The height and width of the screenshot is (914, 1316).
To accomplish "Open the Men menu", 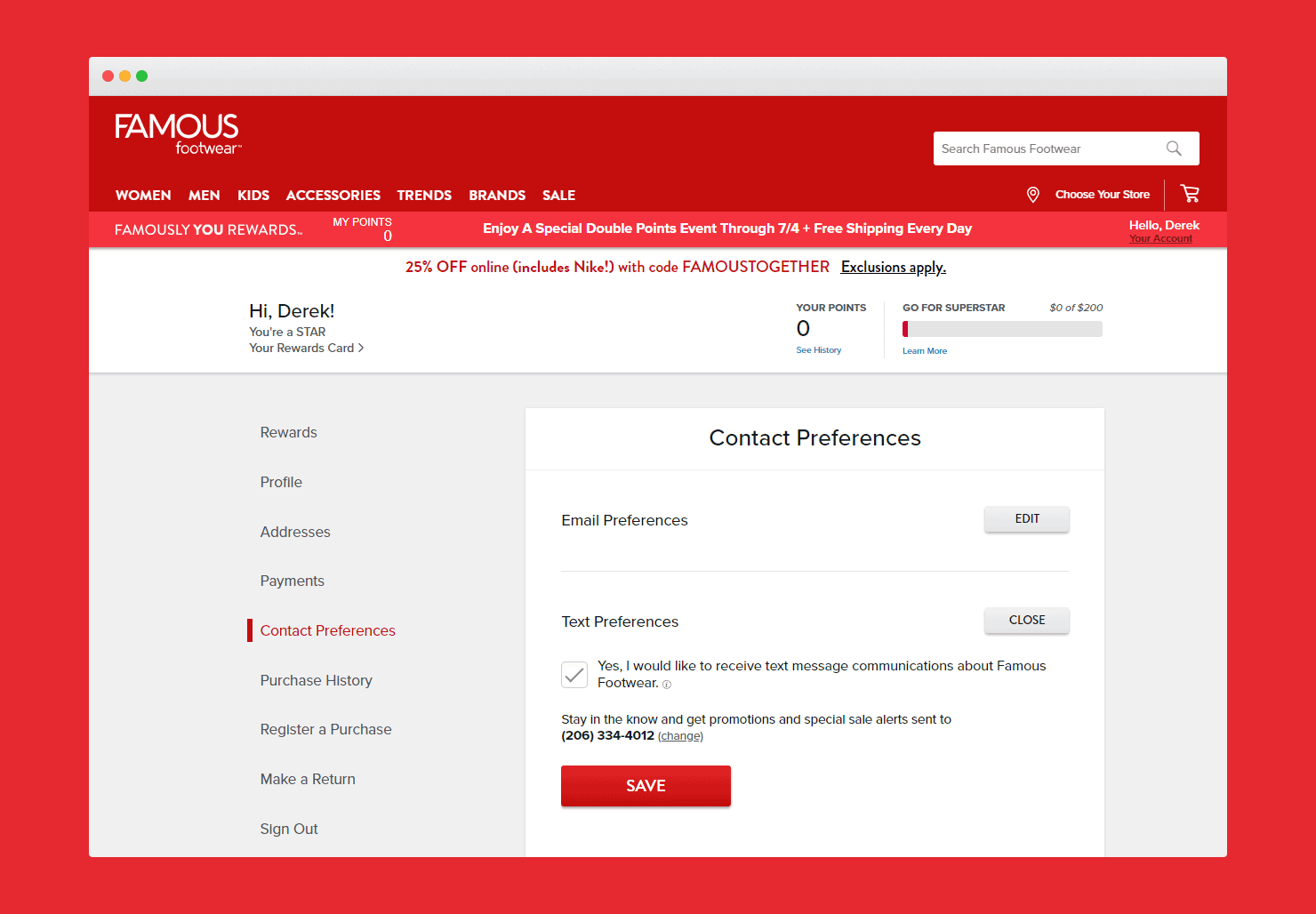I will coord(205,196).
